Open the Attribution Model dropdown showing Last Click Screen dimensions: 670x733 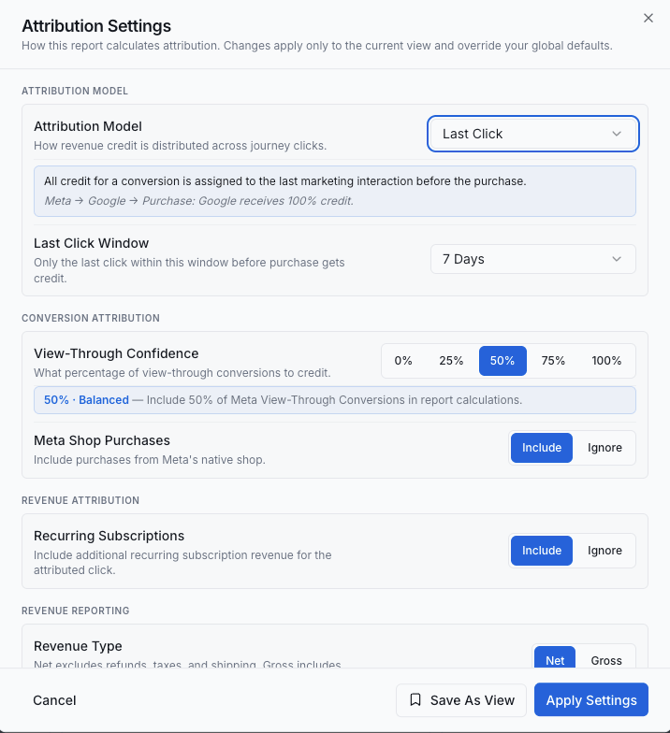point(533,134)
